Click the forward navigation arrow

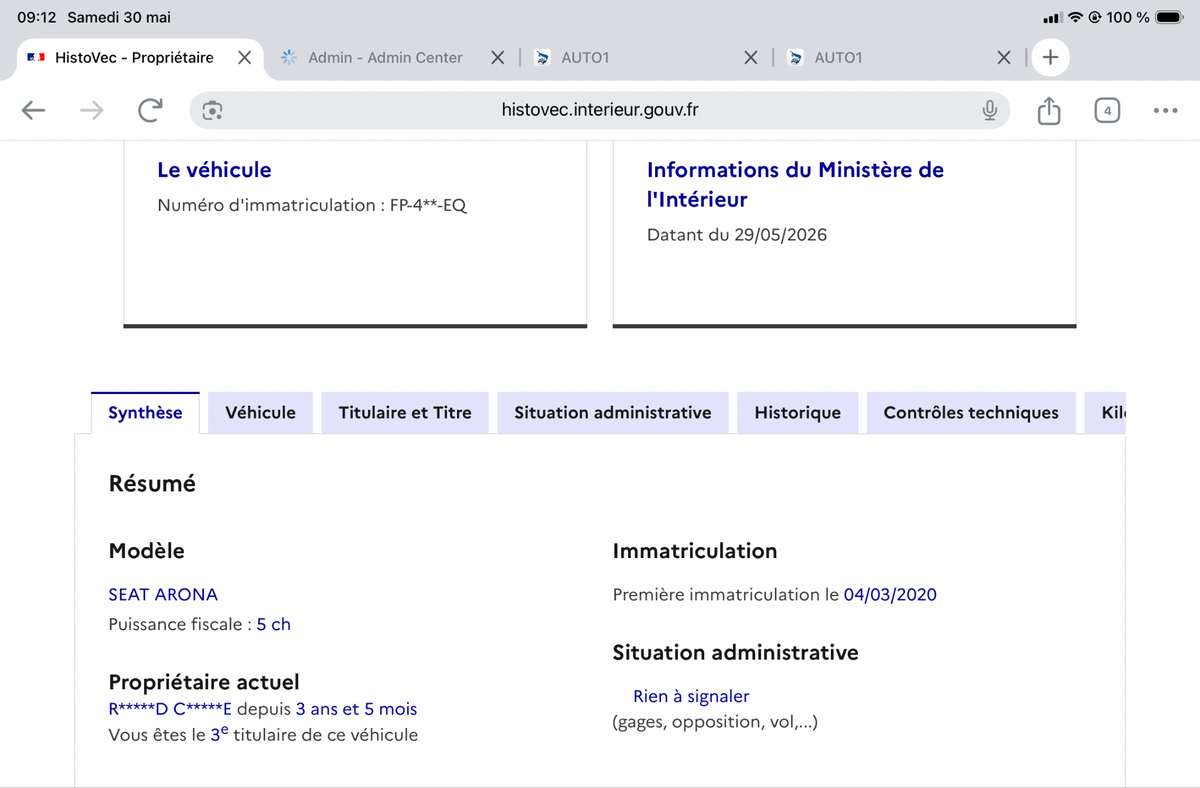(x=91, y=111)
